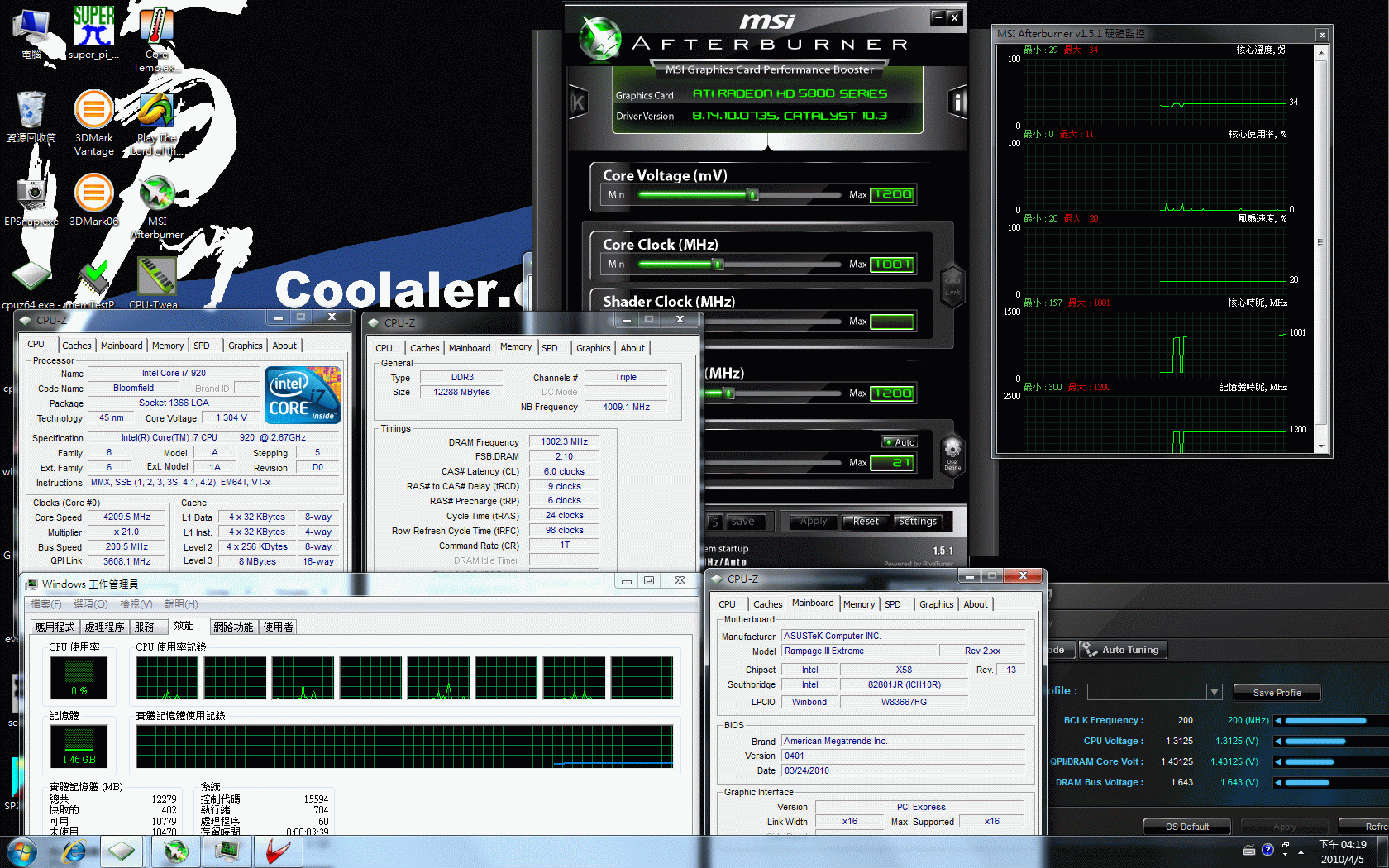Viewport: 1389px width, 868px height.
Task: Open Task Manager from the taskbar button
Action: coord(227,851)
